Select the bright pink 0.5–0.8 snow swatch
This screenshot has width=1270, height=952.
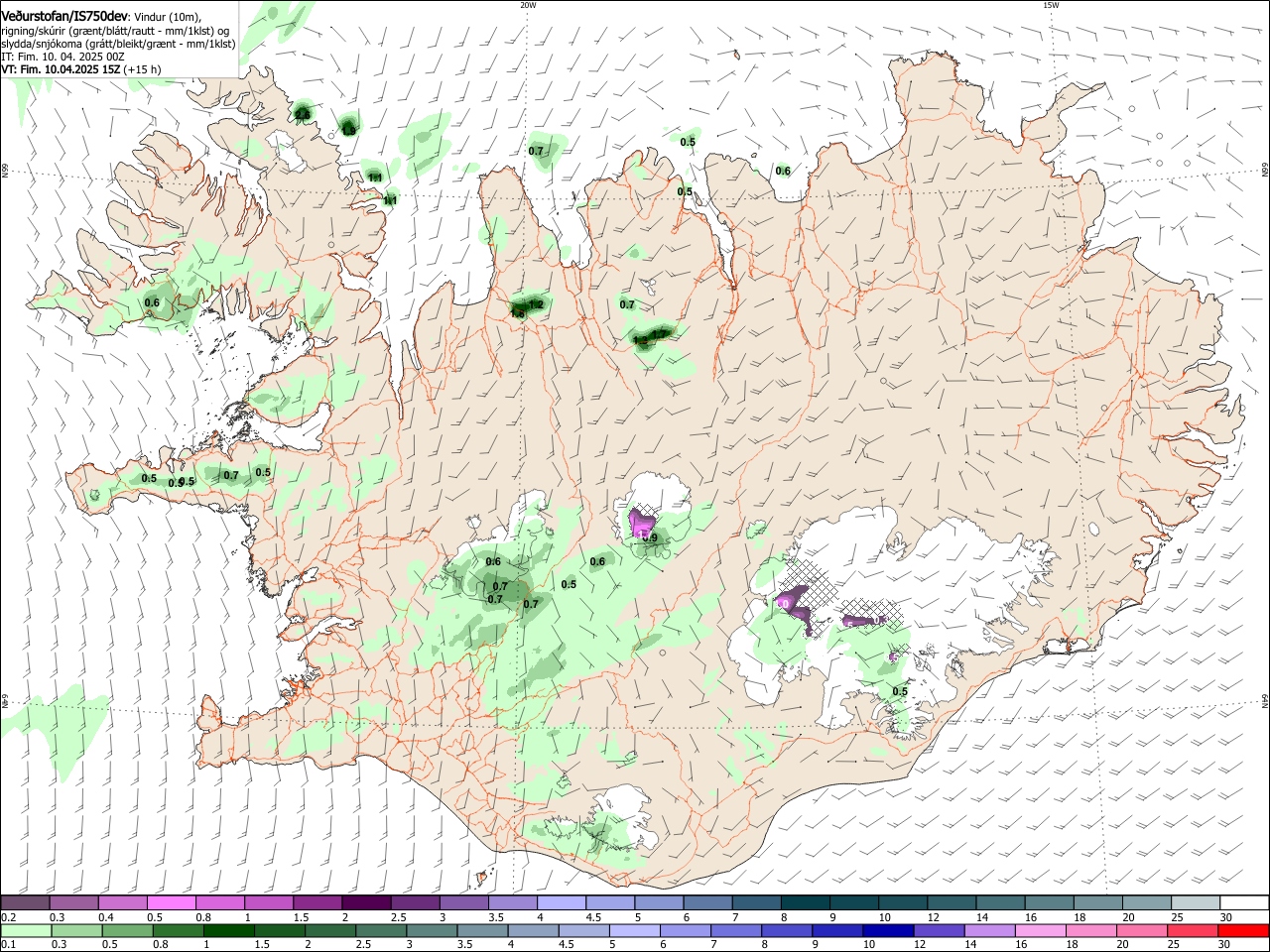[172, 902]
